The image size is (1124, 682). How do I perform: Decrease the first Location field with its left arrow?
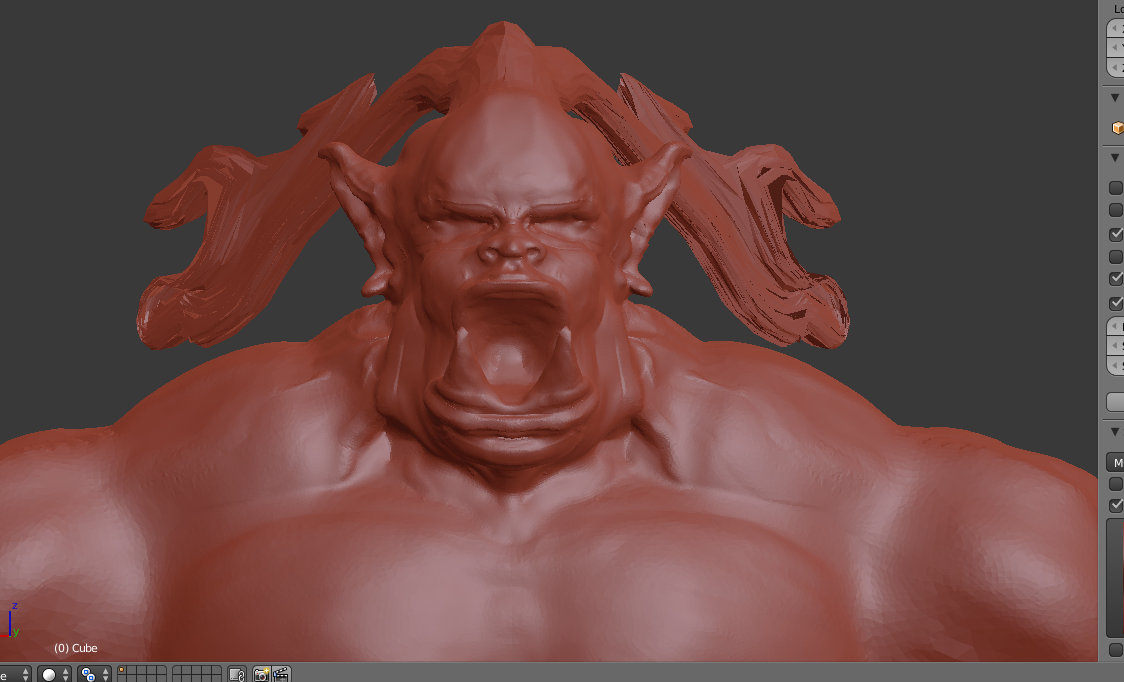pos(1115,28)
